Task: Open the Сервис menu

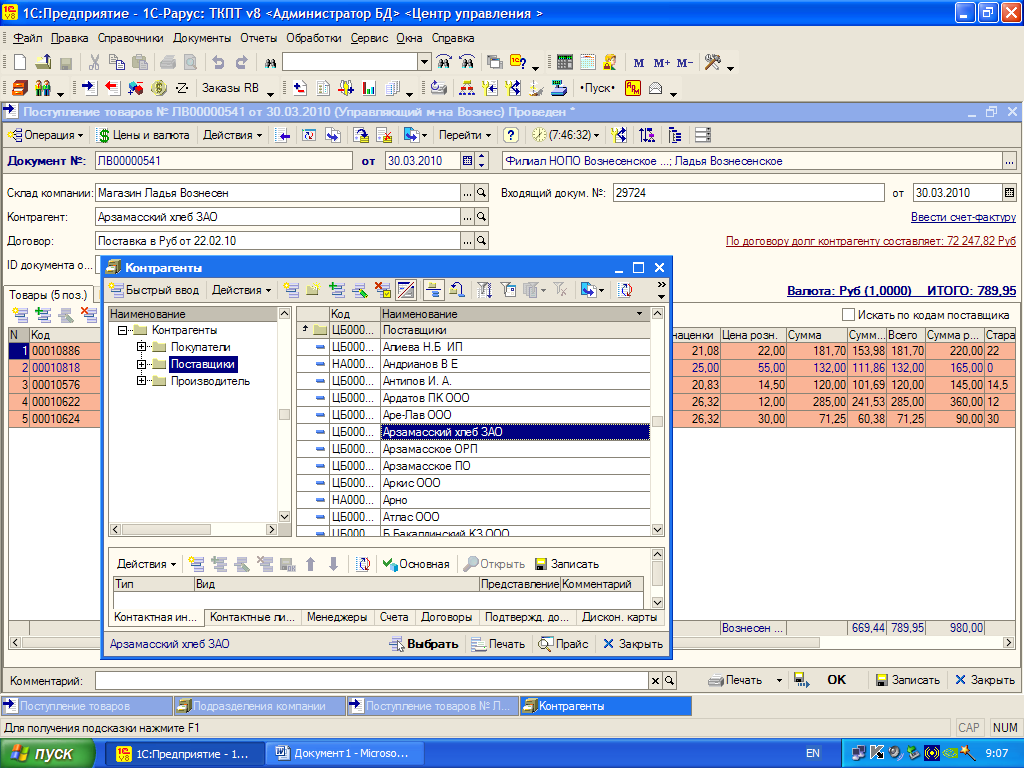Action: tap(369, 38)
